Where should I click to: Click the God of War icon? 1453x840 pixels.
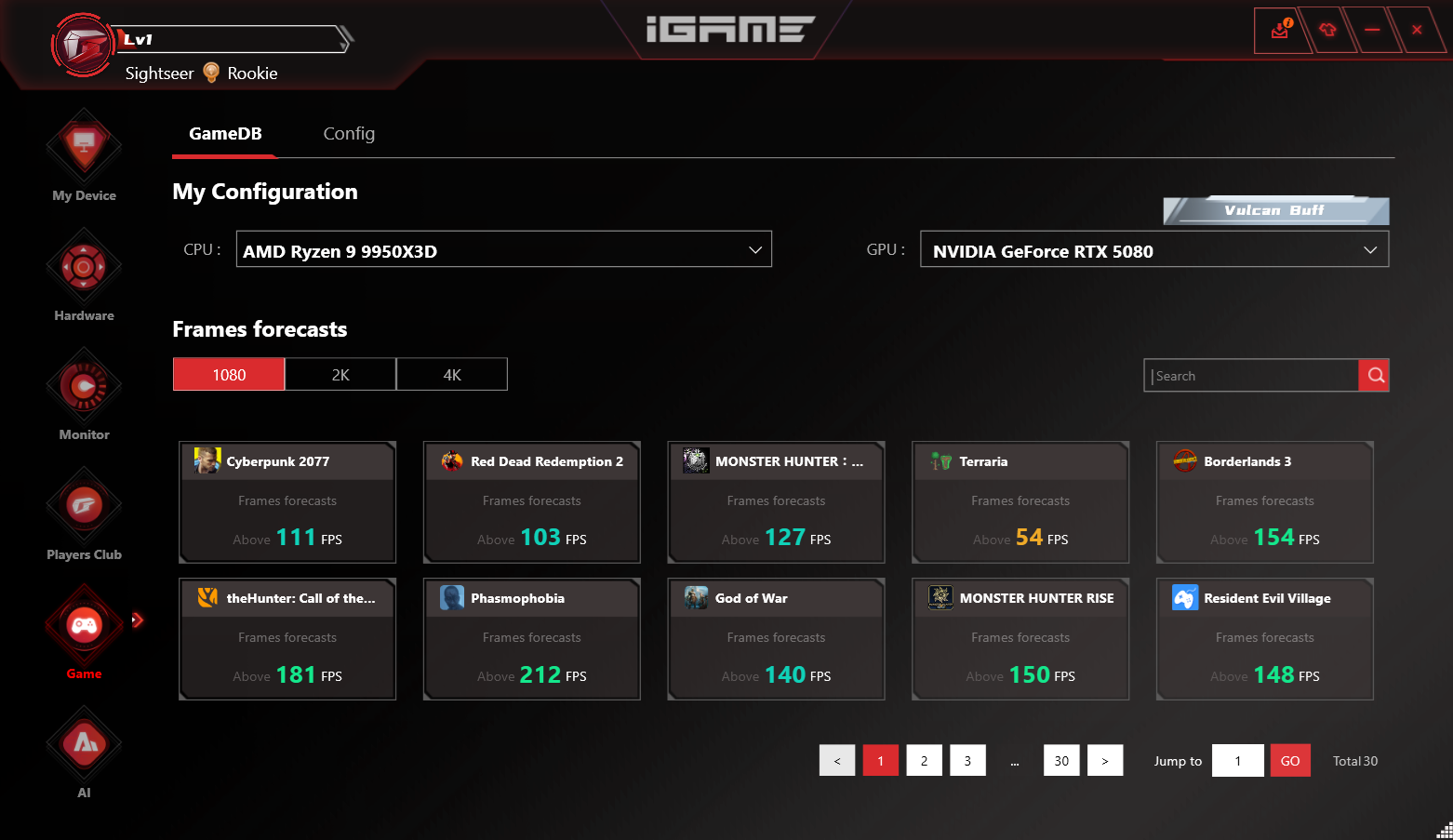click(x=696, y=597)
